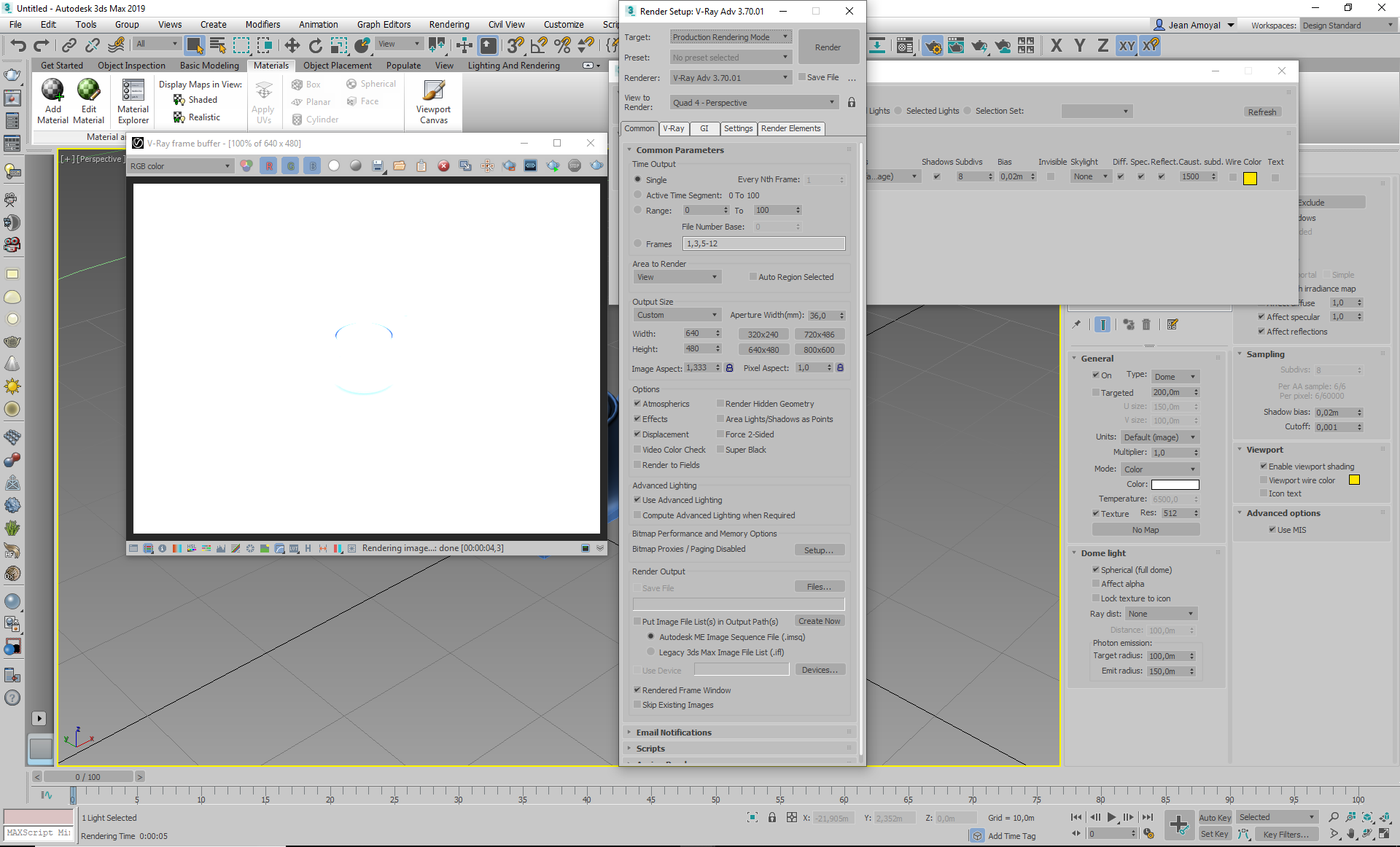Open the Graph Editors menu
The width and height of the screenshot is (1400, 847).
(384, 24)
